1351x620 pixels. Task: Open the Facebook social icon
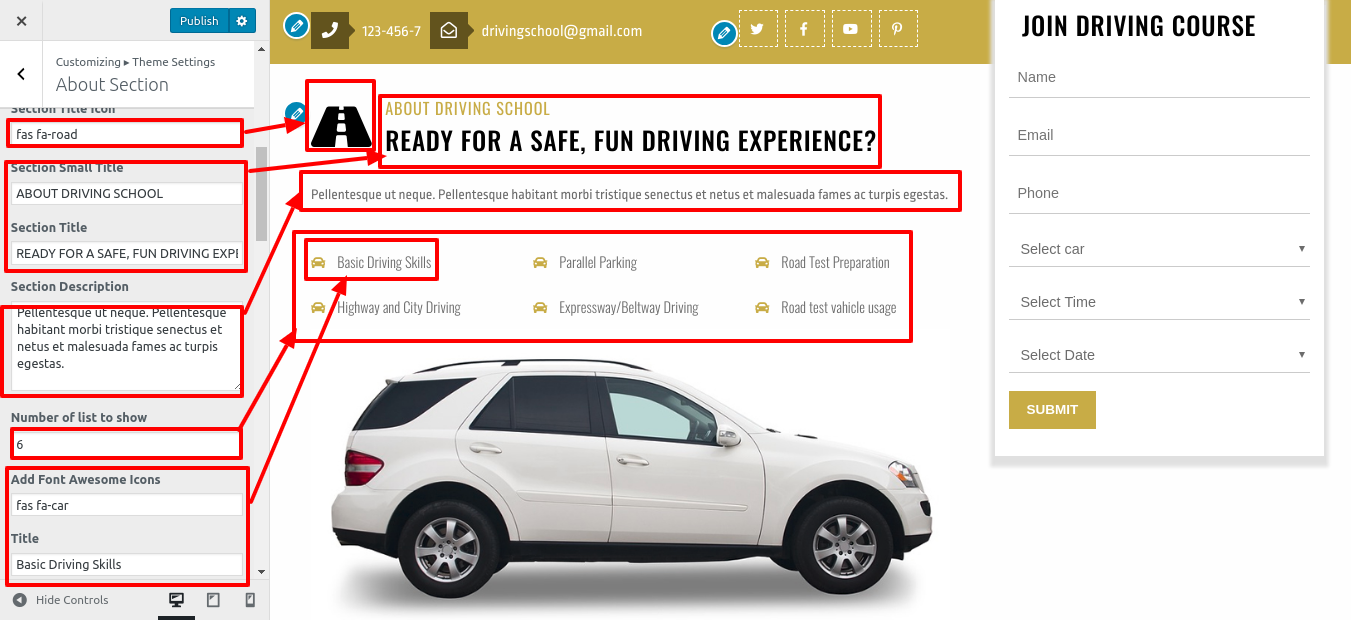(x=804, y=29)
